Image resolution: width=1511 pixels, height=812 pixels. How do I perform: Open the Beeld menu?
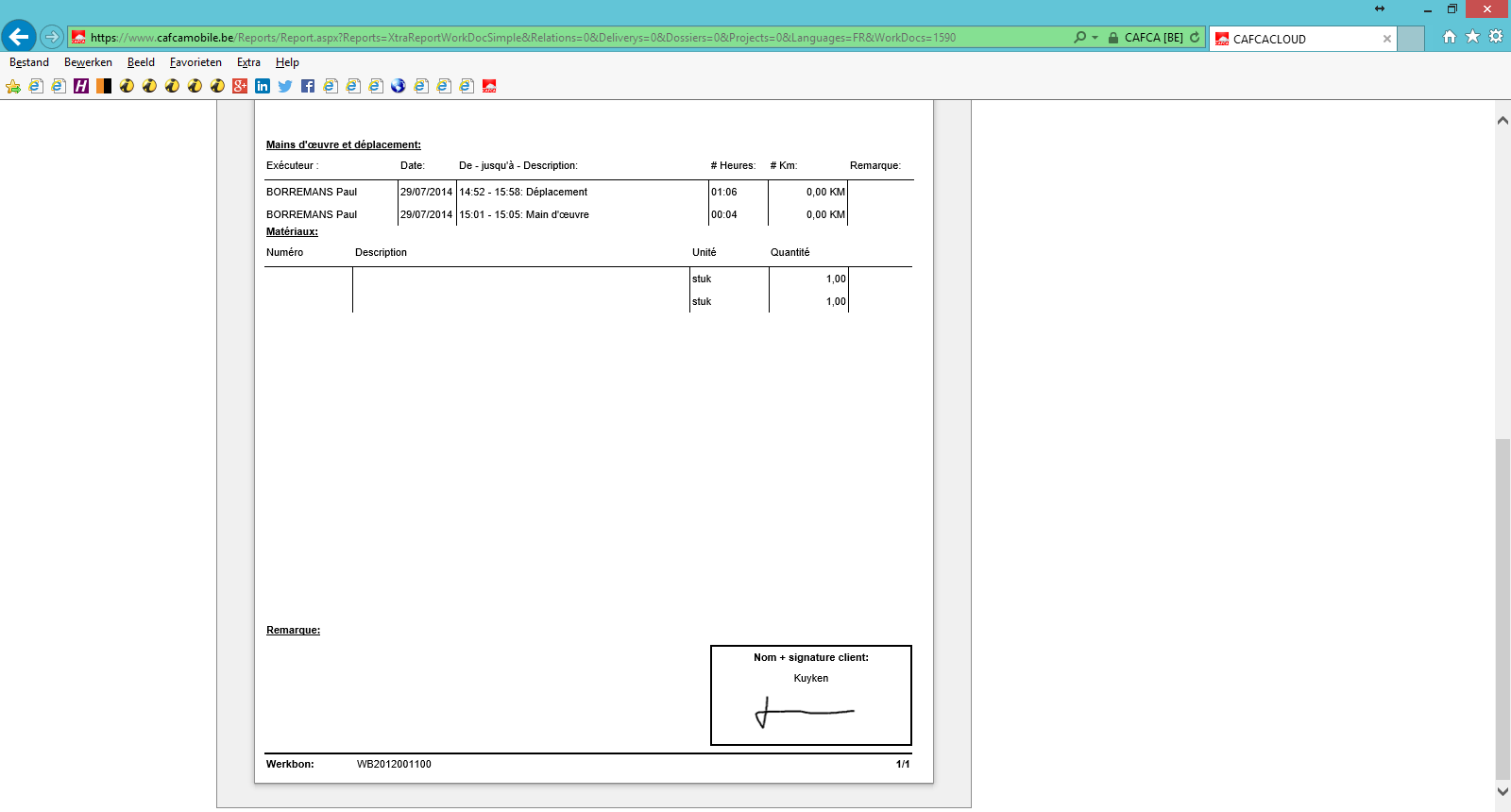click(x=141, y=62)
